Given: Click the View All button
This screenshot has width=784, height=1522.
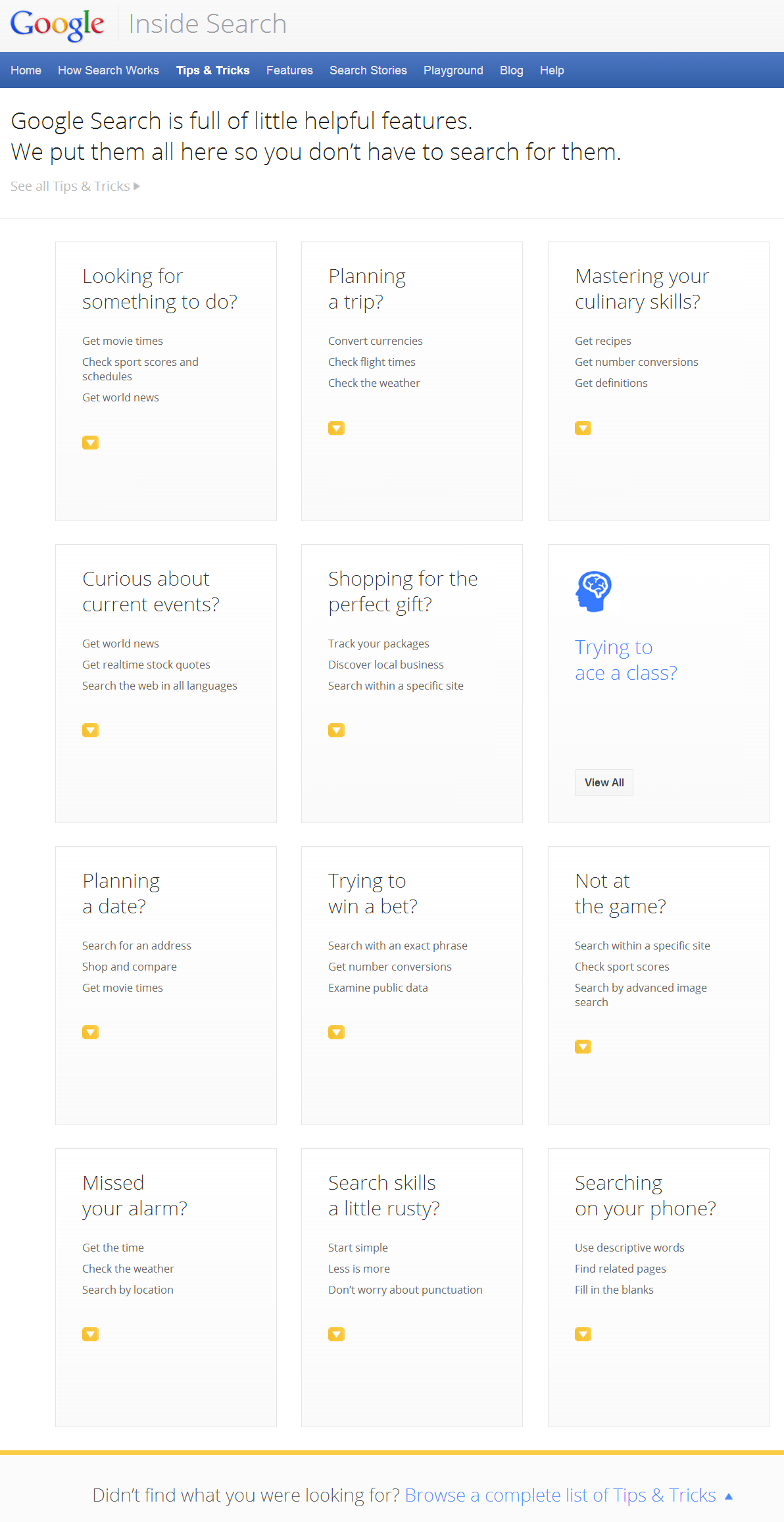Looking at the screenshot, I should coord(604,783).
